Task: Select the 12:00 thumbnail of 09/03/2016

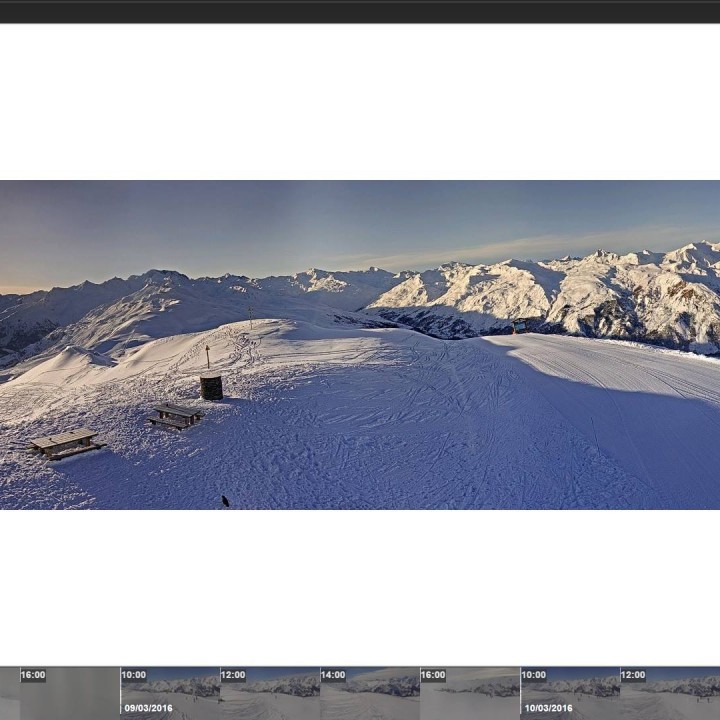Action: [270, 693]
